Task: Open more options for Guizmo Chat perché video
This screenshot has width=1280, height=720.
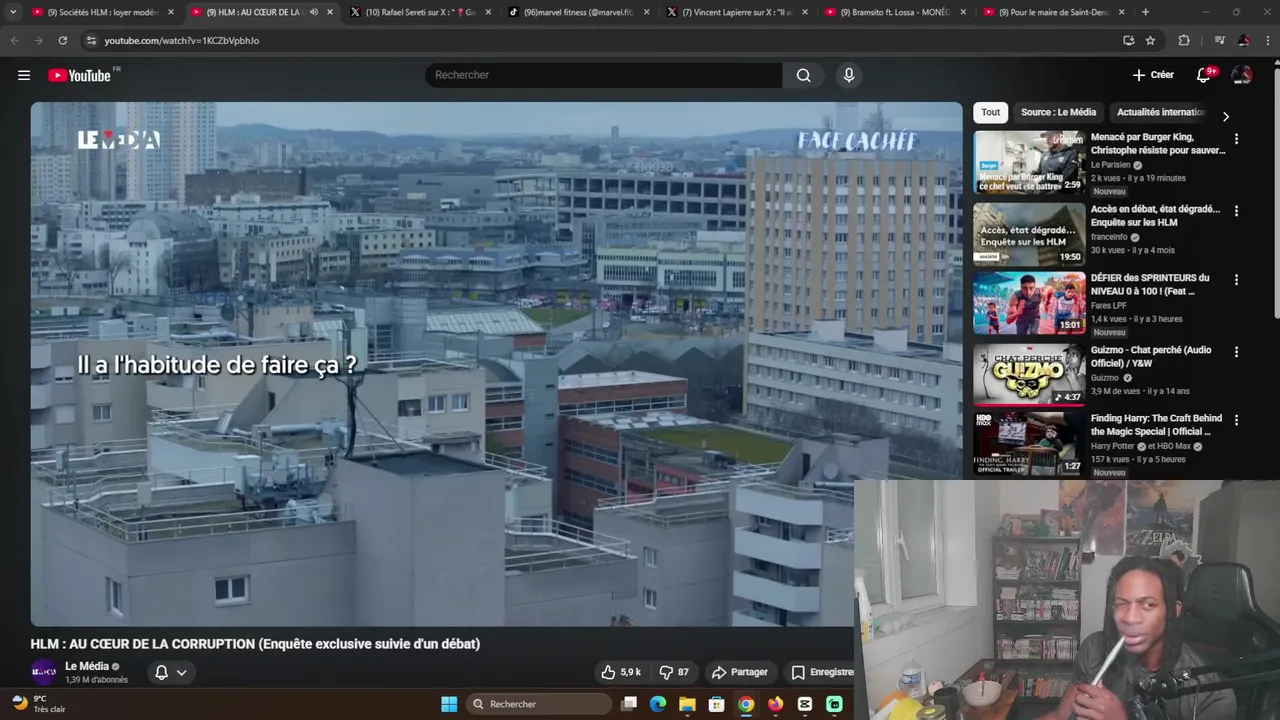Action: tap(1236, 352)
